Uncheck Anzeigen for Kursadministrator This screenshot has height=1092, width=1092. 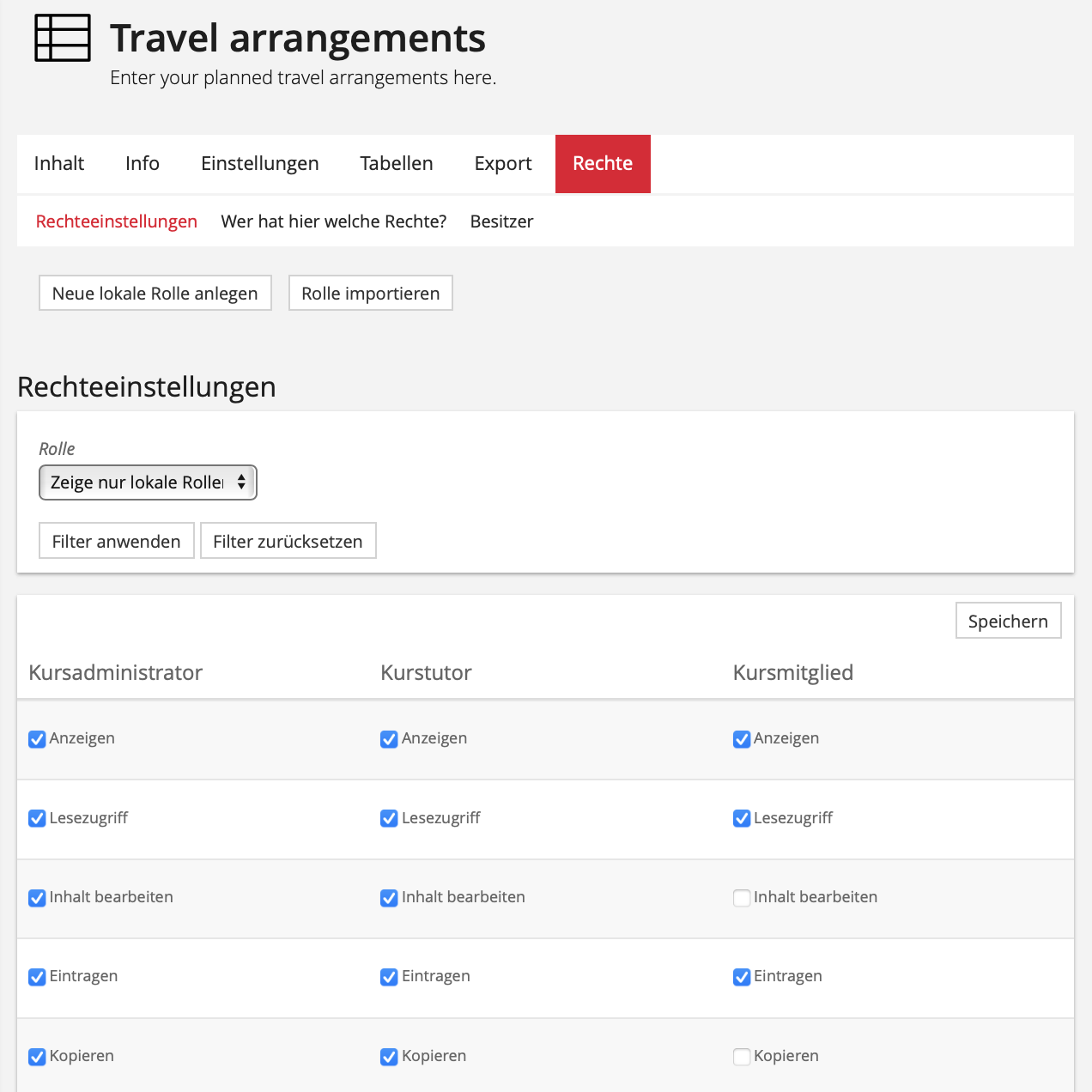click(37, 739)
